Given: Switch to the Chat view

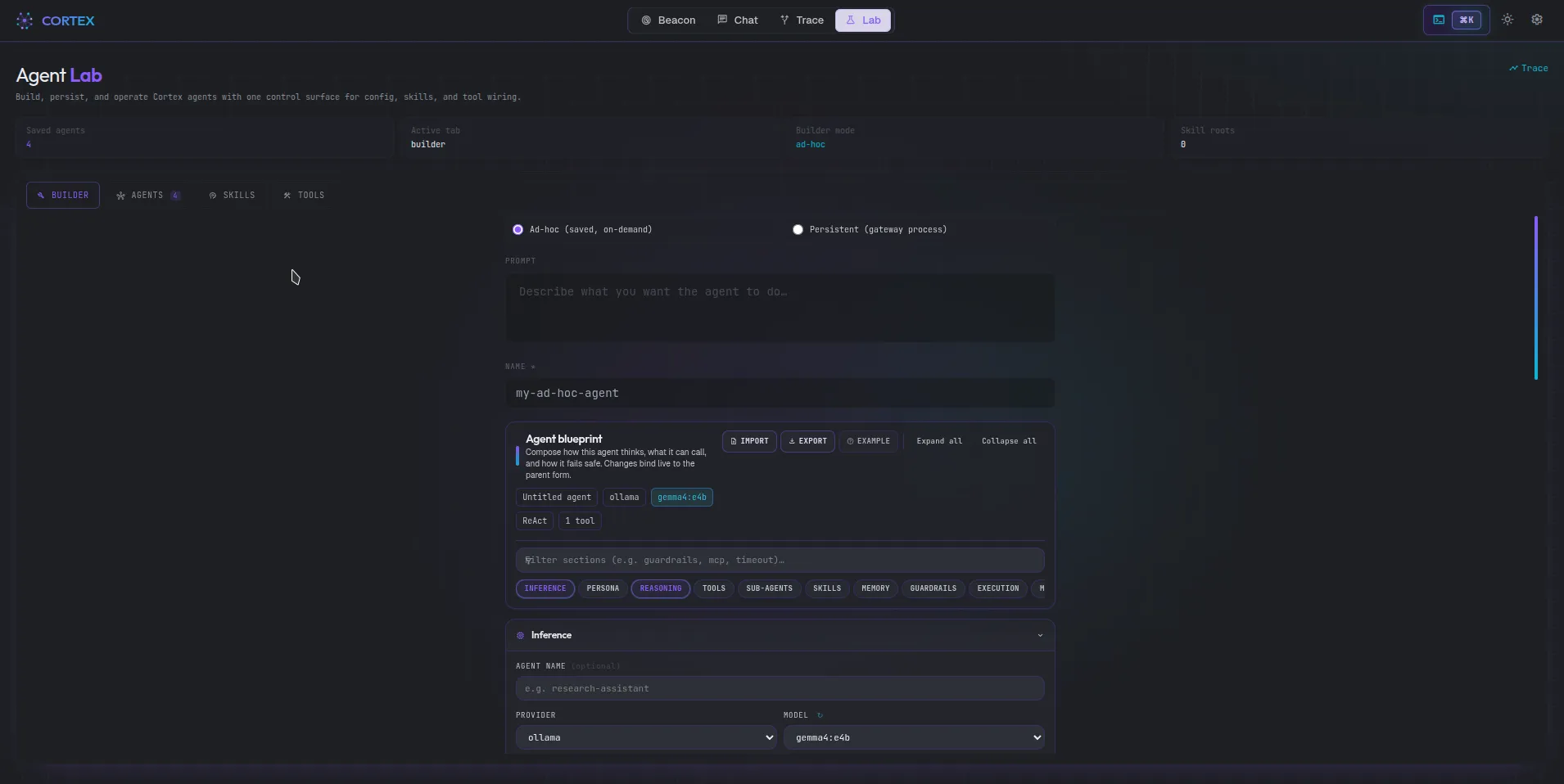Looking at the screenshot, I should point(737,20).
